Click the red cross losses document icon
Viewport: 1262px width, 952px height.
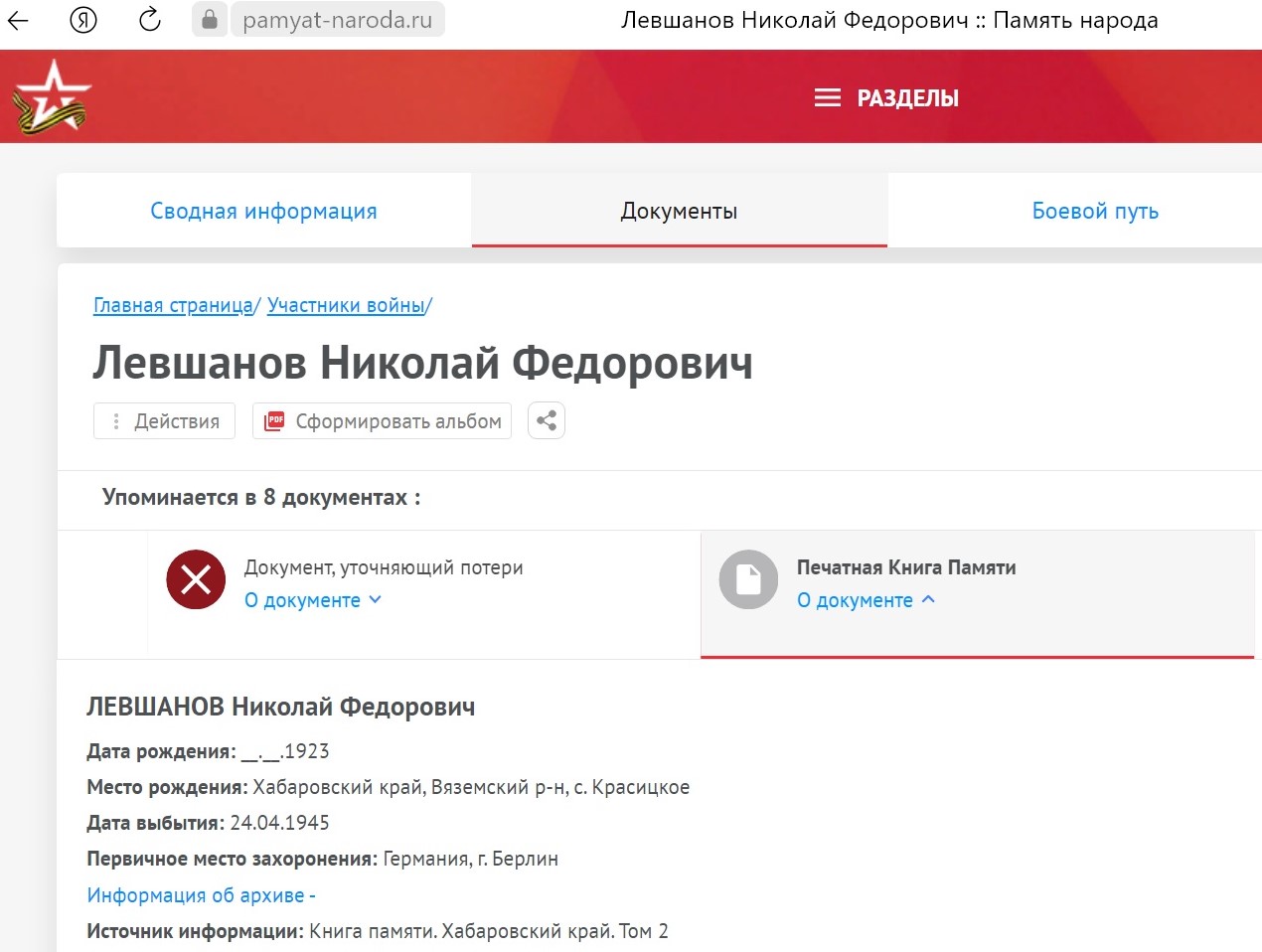coord(196,579)
